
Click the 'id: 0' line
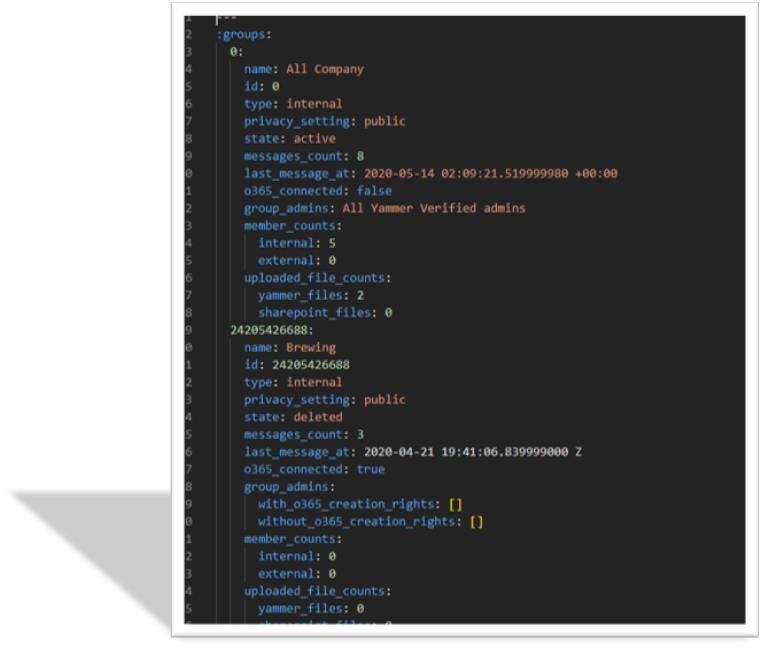(x=261, y=86)
